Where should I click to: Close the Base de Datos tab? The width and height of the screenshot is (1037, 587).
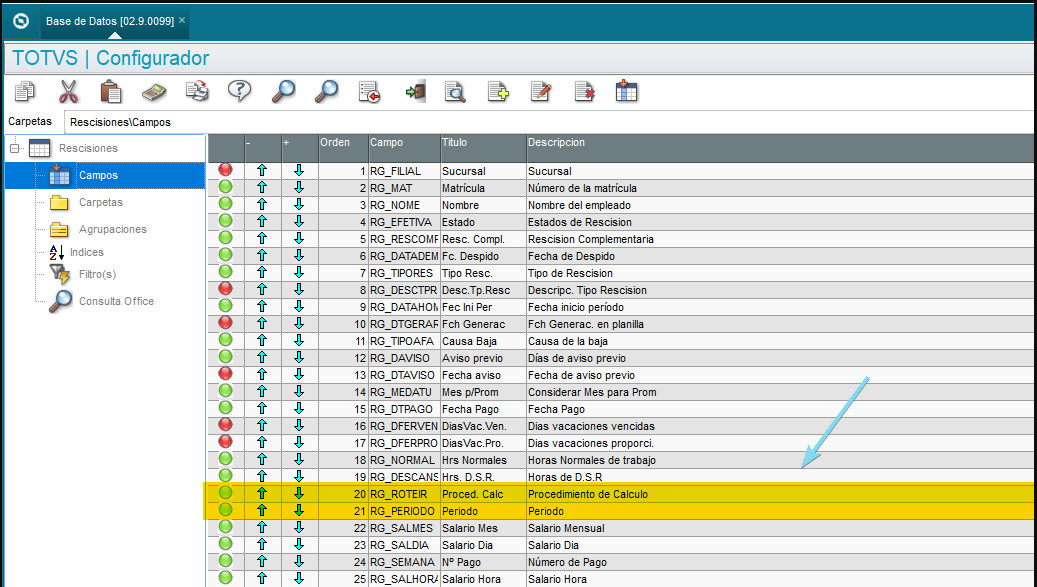pyautogui.click(x=182, y=20)
